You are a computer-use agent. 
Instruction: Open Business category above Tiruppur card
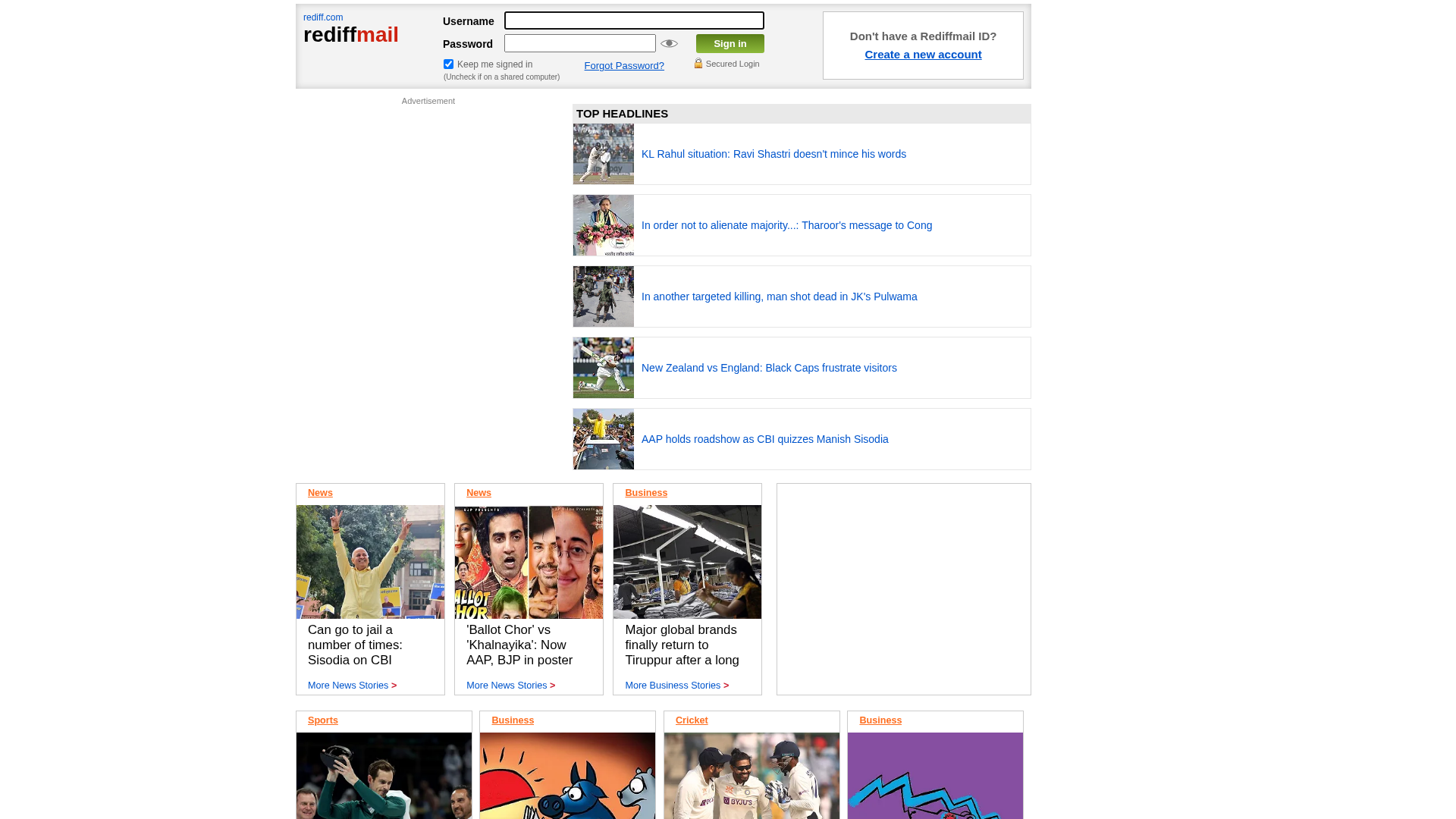[646, 493]
